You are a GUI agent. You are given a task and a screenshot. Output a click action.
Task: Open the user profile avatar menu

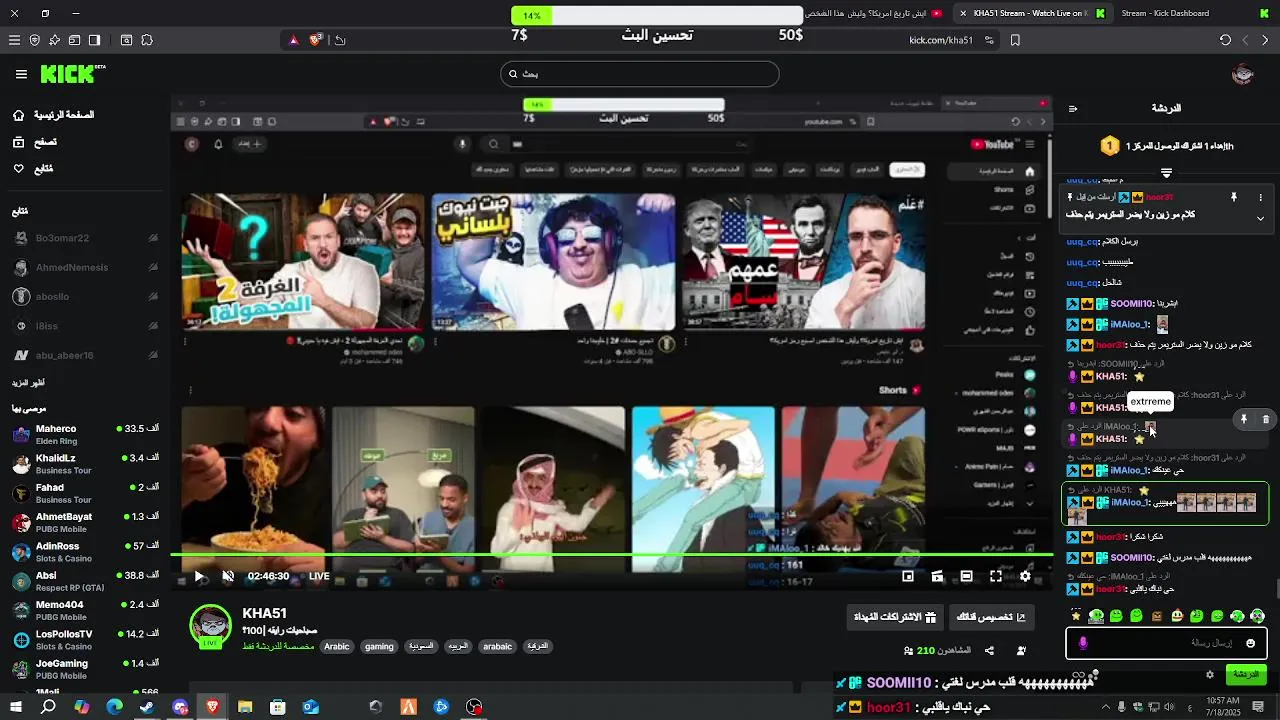pos(1243,74)
